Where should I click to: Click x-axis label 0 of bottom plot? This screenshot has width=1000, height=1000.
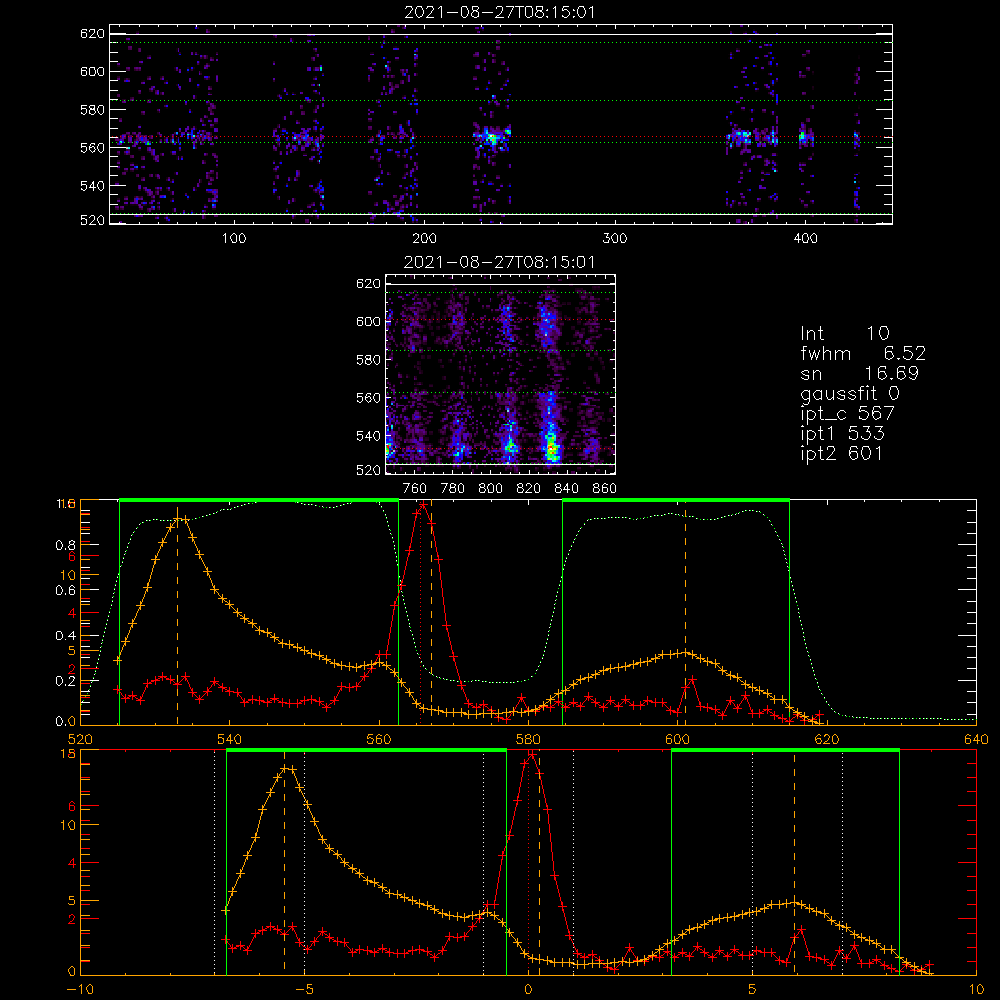(528, 990)
